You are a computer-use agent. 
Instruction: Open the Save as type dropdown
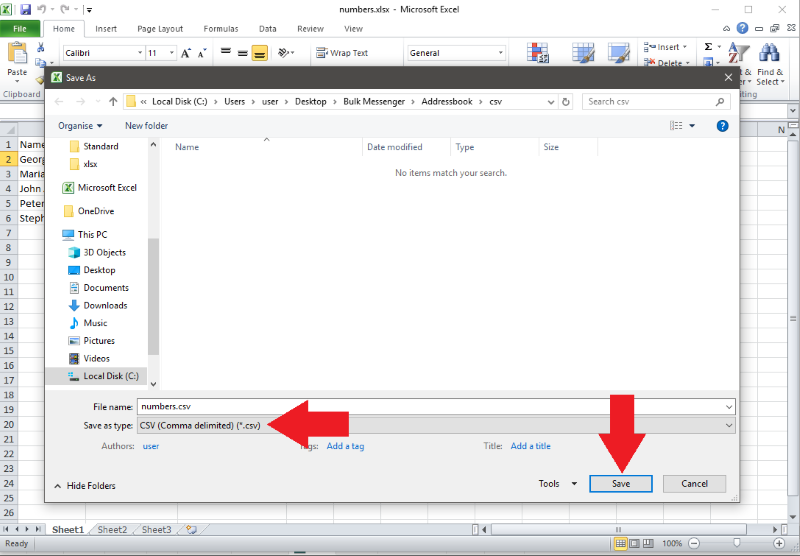tap(436, 425)
